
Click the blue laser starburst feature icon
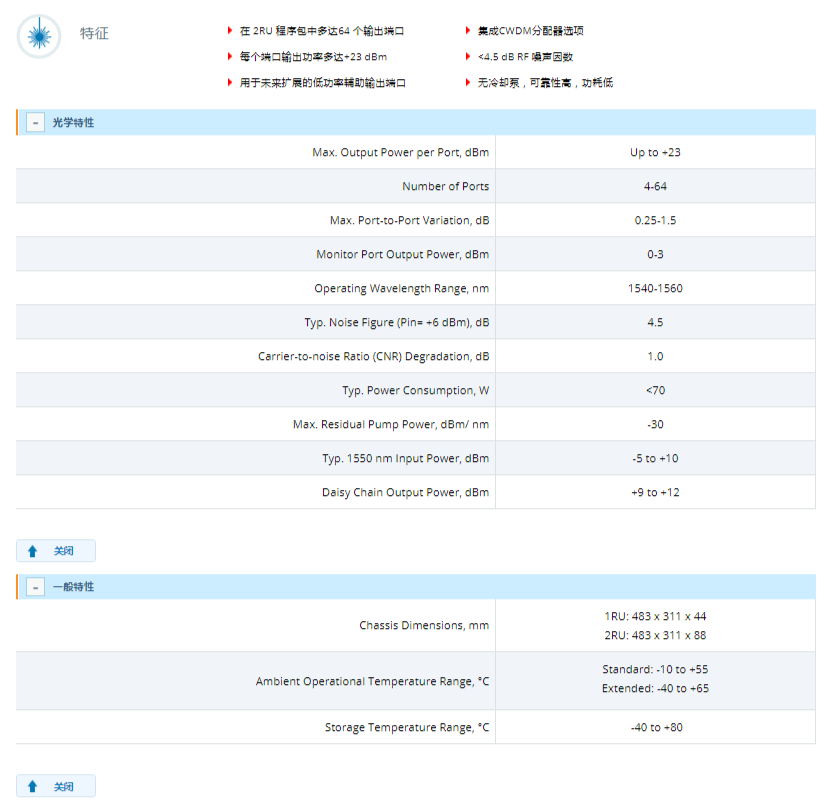(39, 36)
